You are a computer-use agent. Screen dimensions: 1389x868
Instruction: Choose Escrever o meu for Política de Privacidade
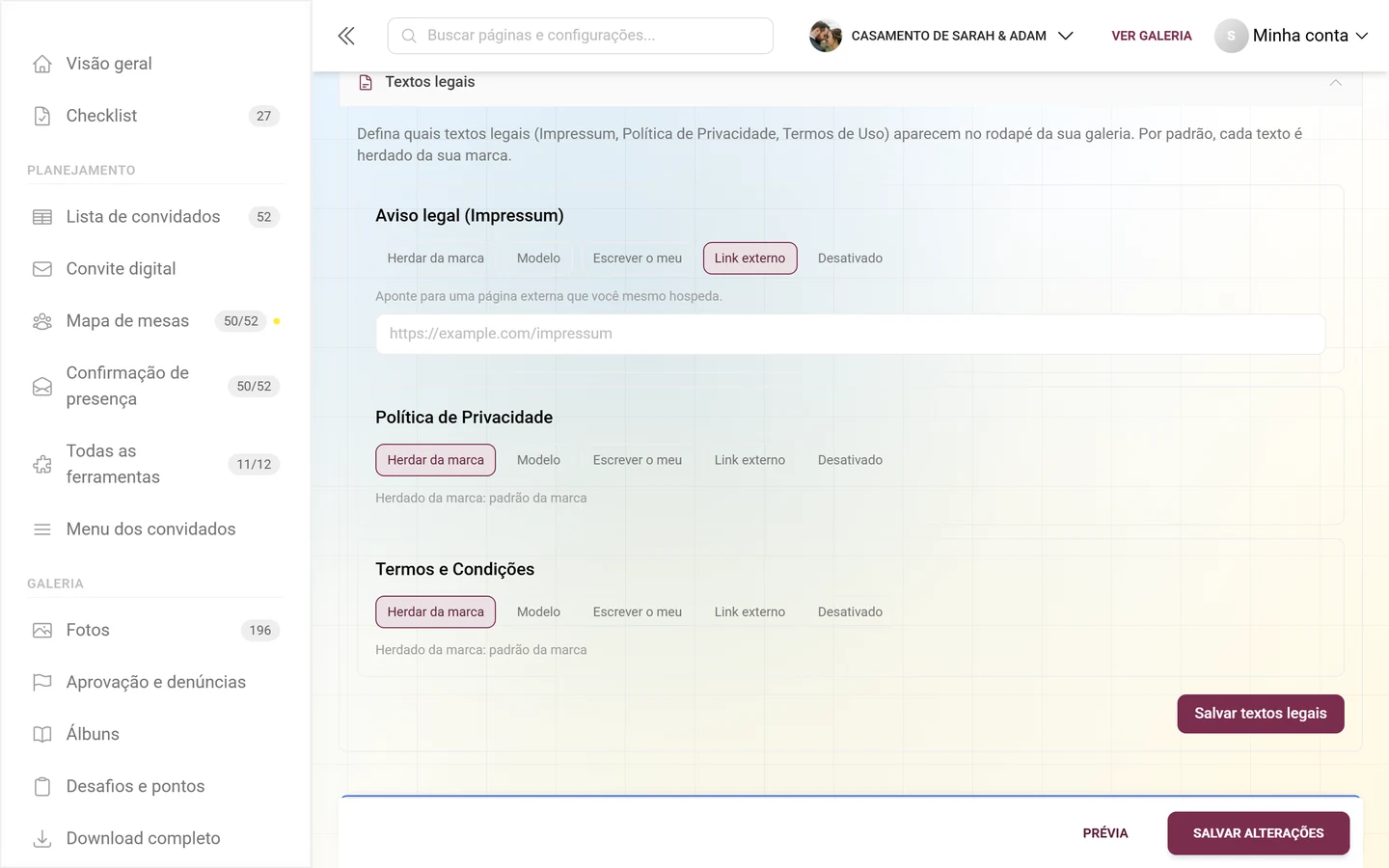click(638, 460)
